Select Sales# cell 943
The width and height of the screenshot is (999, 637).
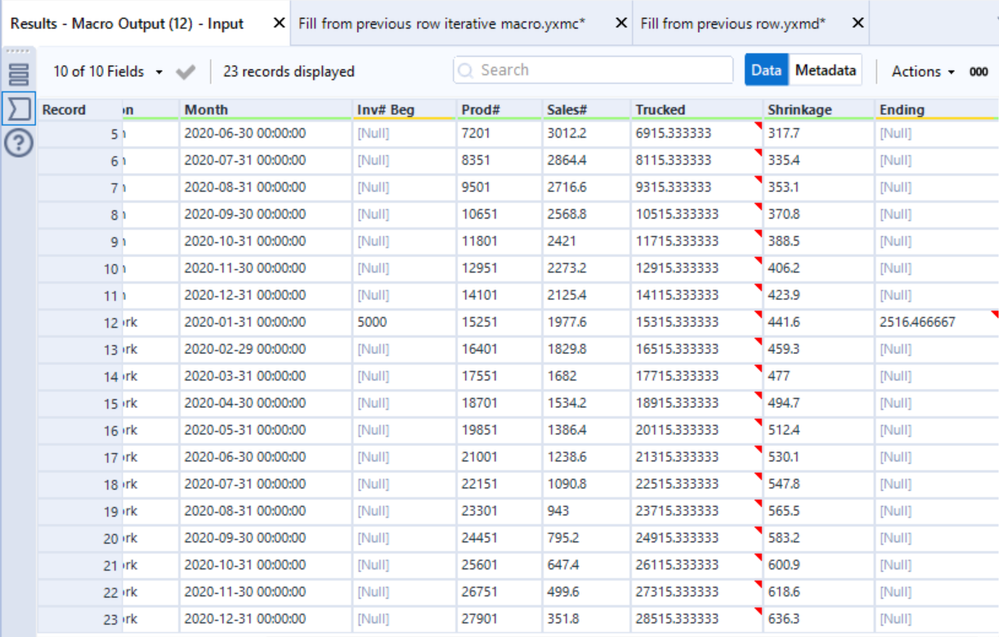[x=586, y=511]
